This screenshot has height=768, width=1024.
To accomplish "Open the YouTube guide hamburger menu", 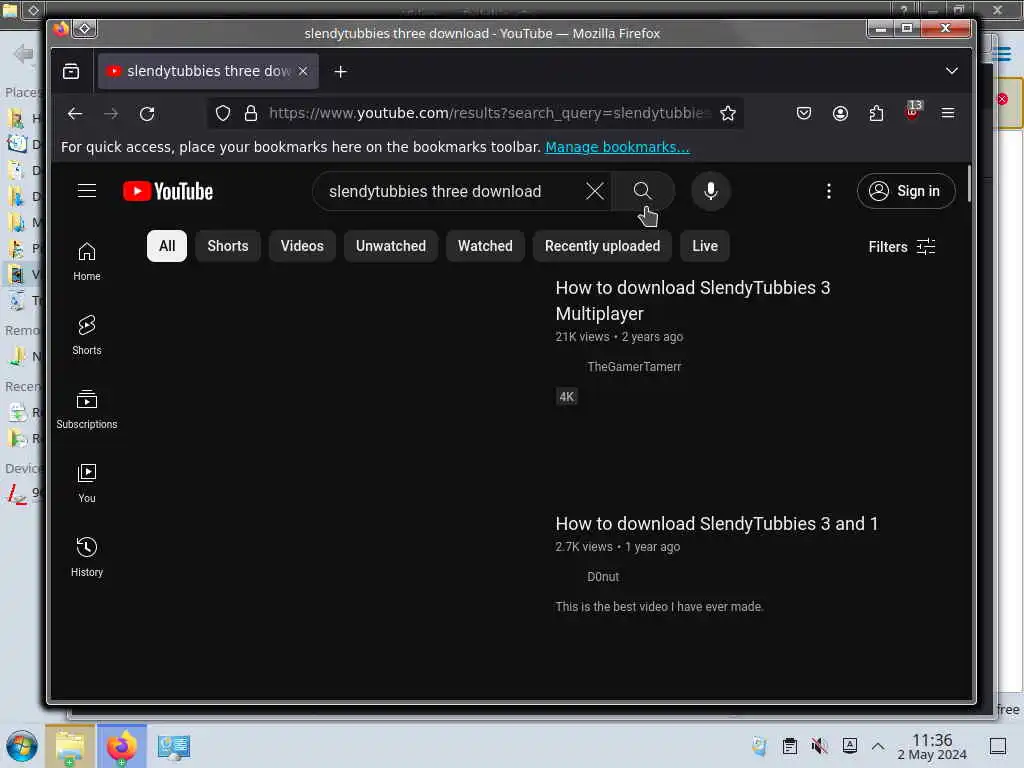I will (x=87, y=191).
